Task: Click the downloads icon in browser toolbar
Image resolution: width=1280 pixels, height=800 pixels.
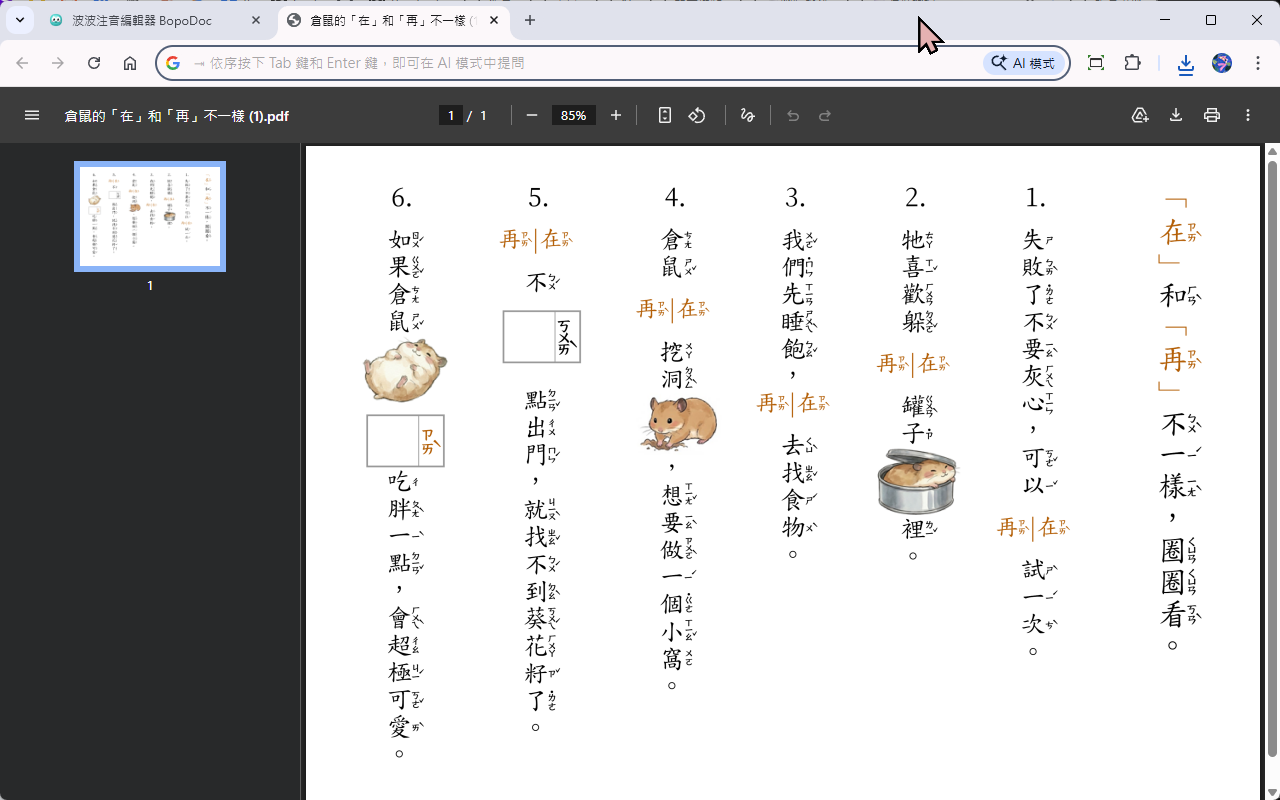Action: (1185, 62)
